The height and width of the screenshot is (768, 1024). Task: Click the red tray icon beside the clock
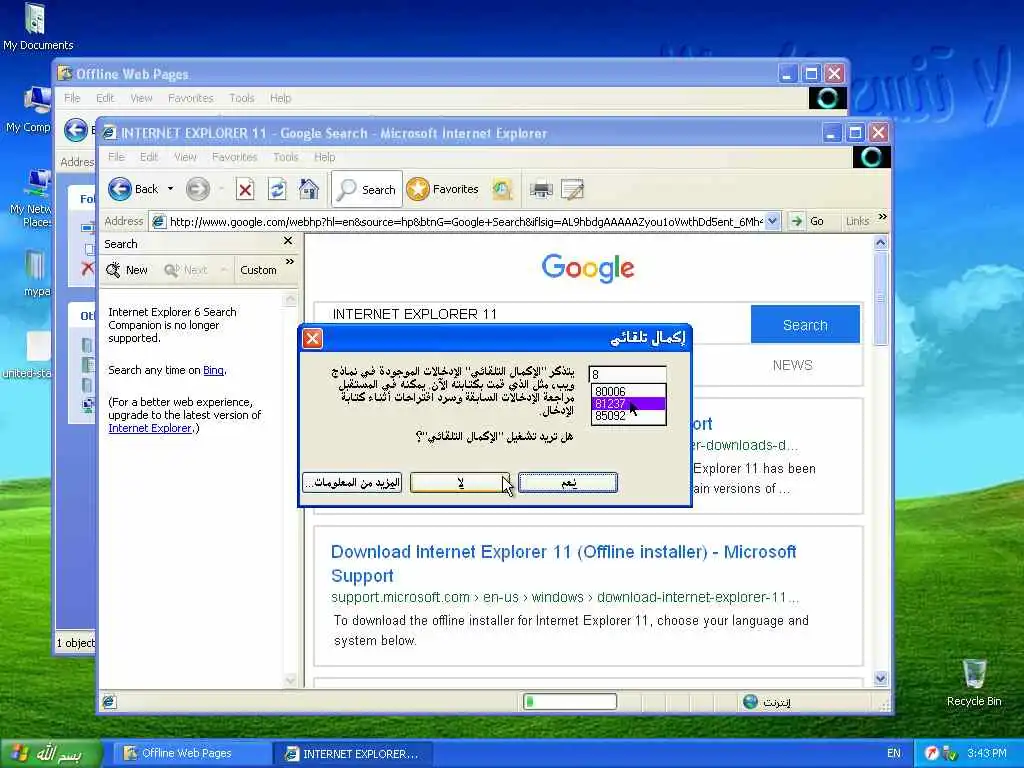[x=932, y=753]
